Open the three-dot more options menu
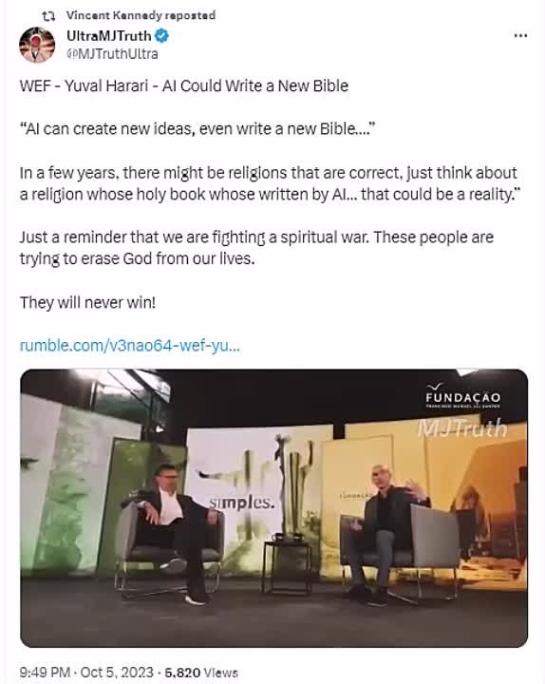Viewport: 545px width, 684px height. 520,36
